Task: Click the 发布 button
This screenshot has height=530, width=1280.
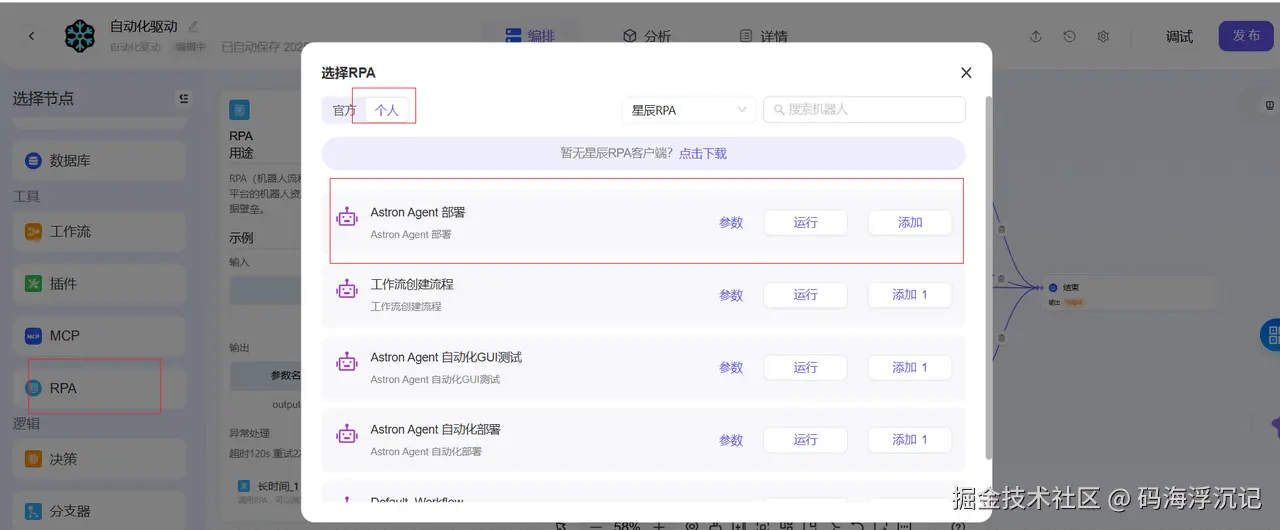Action: (x=1246, y=35)
